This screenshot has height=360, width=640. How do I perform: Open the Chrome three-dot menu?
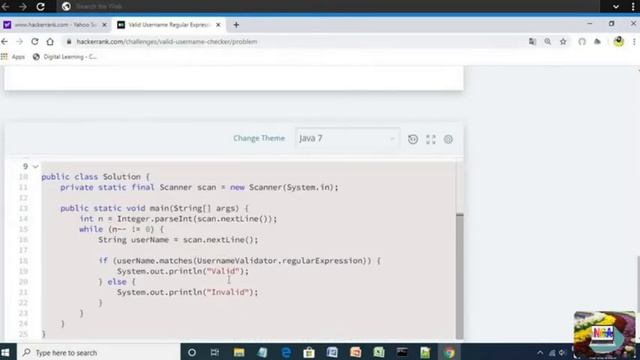pos(634,42)
